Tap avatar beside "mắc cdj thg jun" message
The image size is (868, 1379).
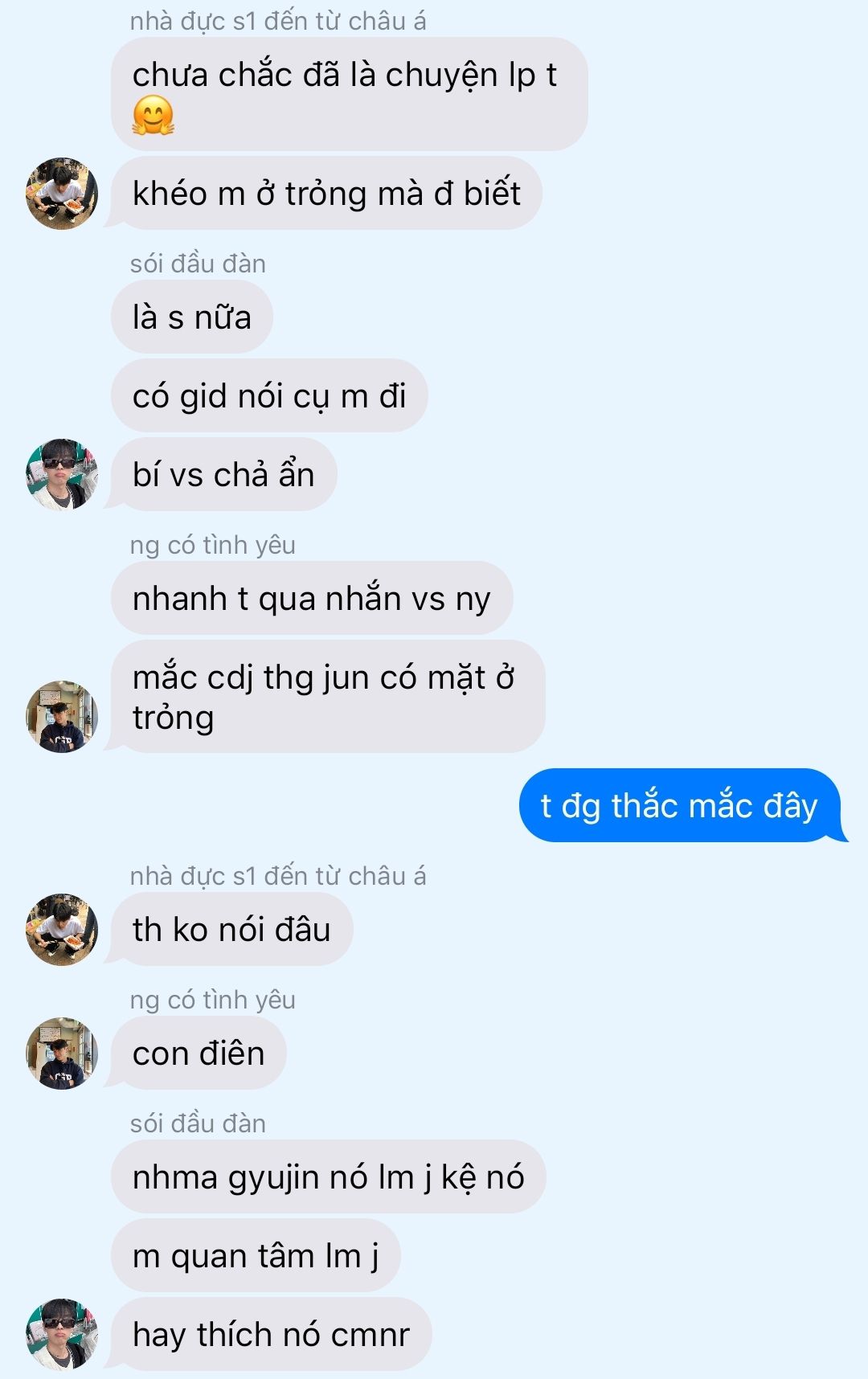[62, 717]
